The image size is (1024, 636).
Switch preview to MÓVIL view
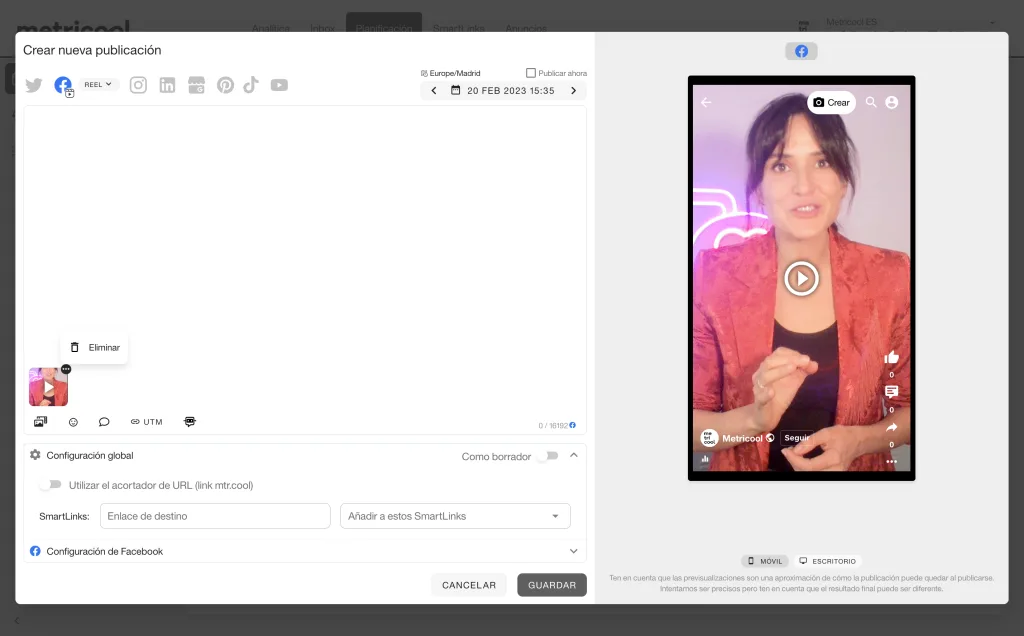765,561
